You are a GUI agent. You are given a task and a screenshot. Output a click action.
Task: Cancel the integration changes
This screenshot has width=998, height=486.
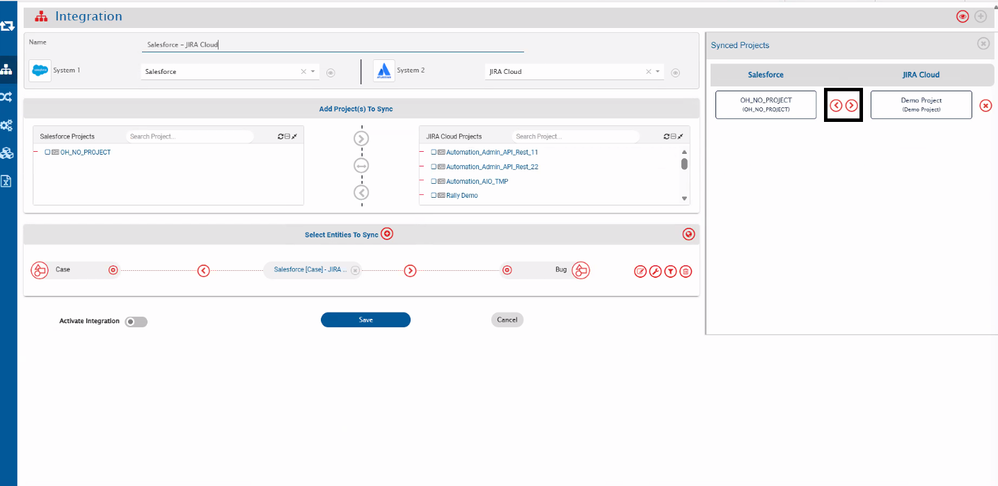pyautogui.click(x=507, y=320)
